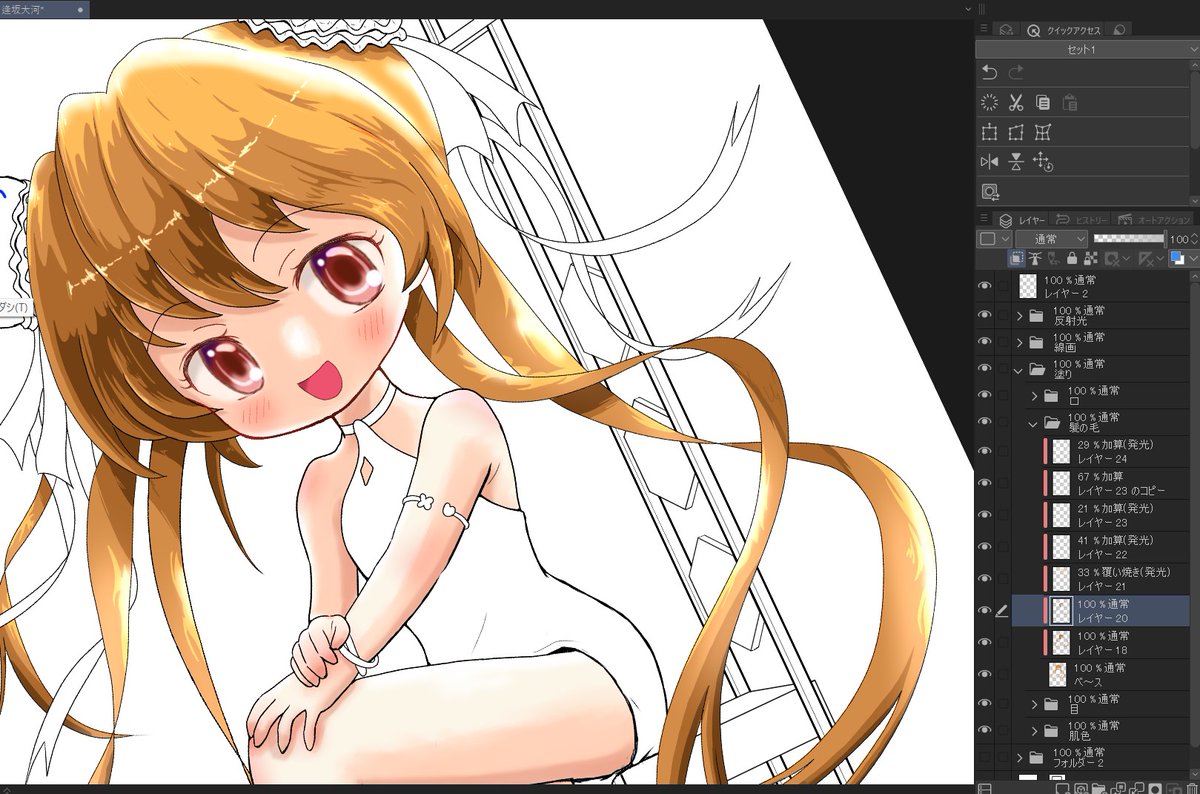Hide the 髪の毛 folder
Screen dimensions: 1200x794
[985, 423]
